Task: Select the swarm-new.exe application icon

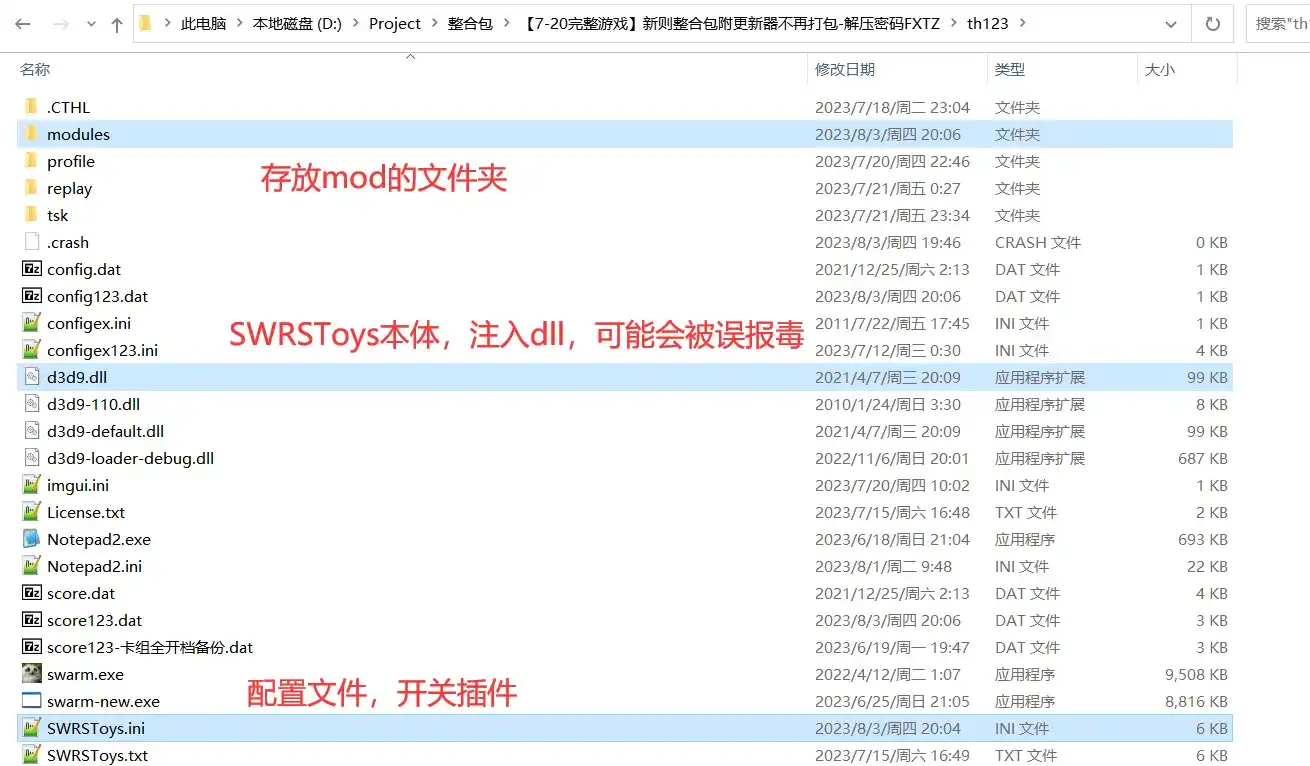Action: [31, 701]
